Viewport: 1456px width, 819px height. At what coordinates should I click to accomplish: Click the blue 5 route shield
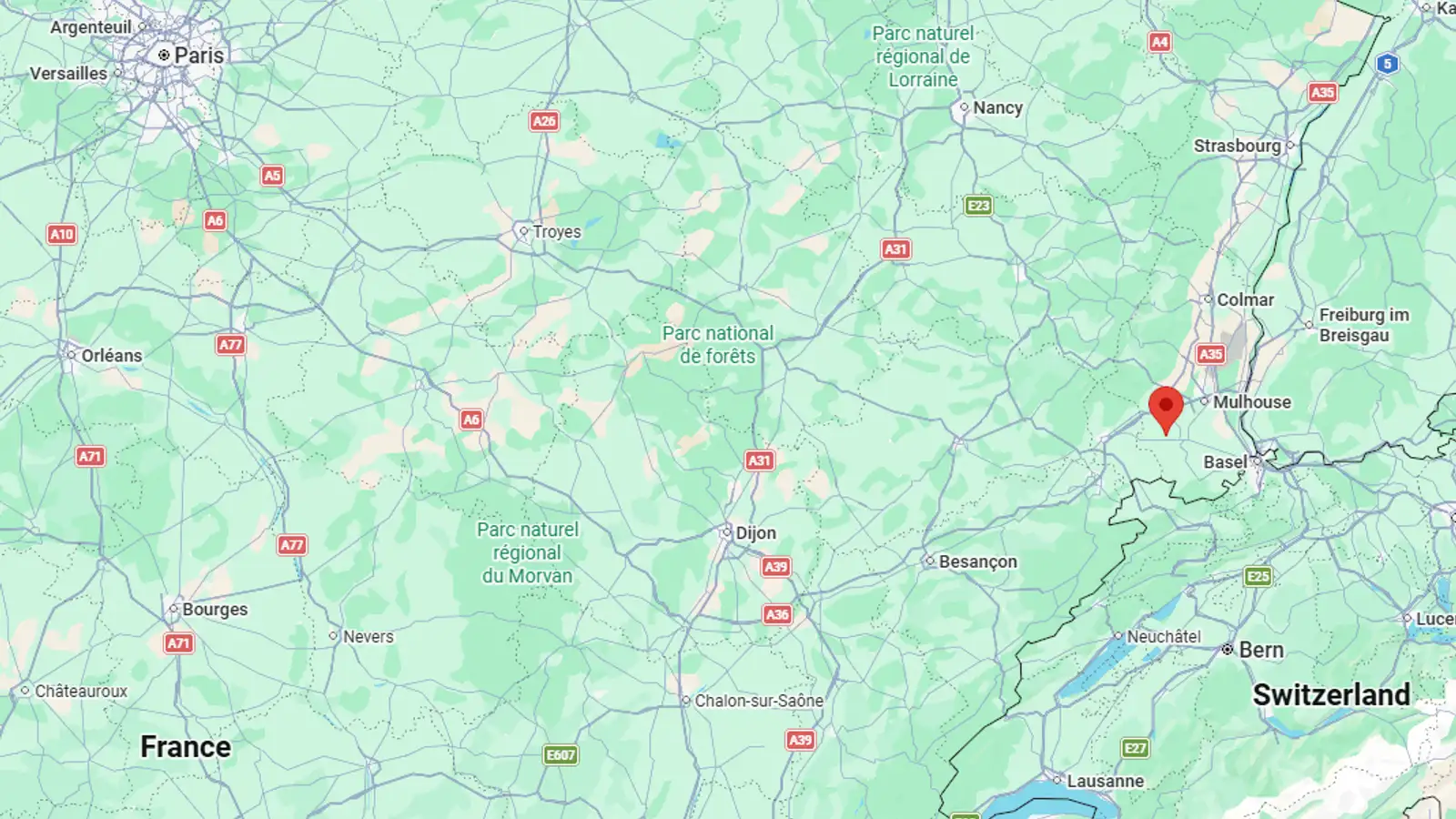pyautogui.click(x=1387, y=64)
